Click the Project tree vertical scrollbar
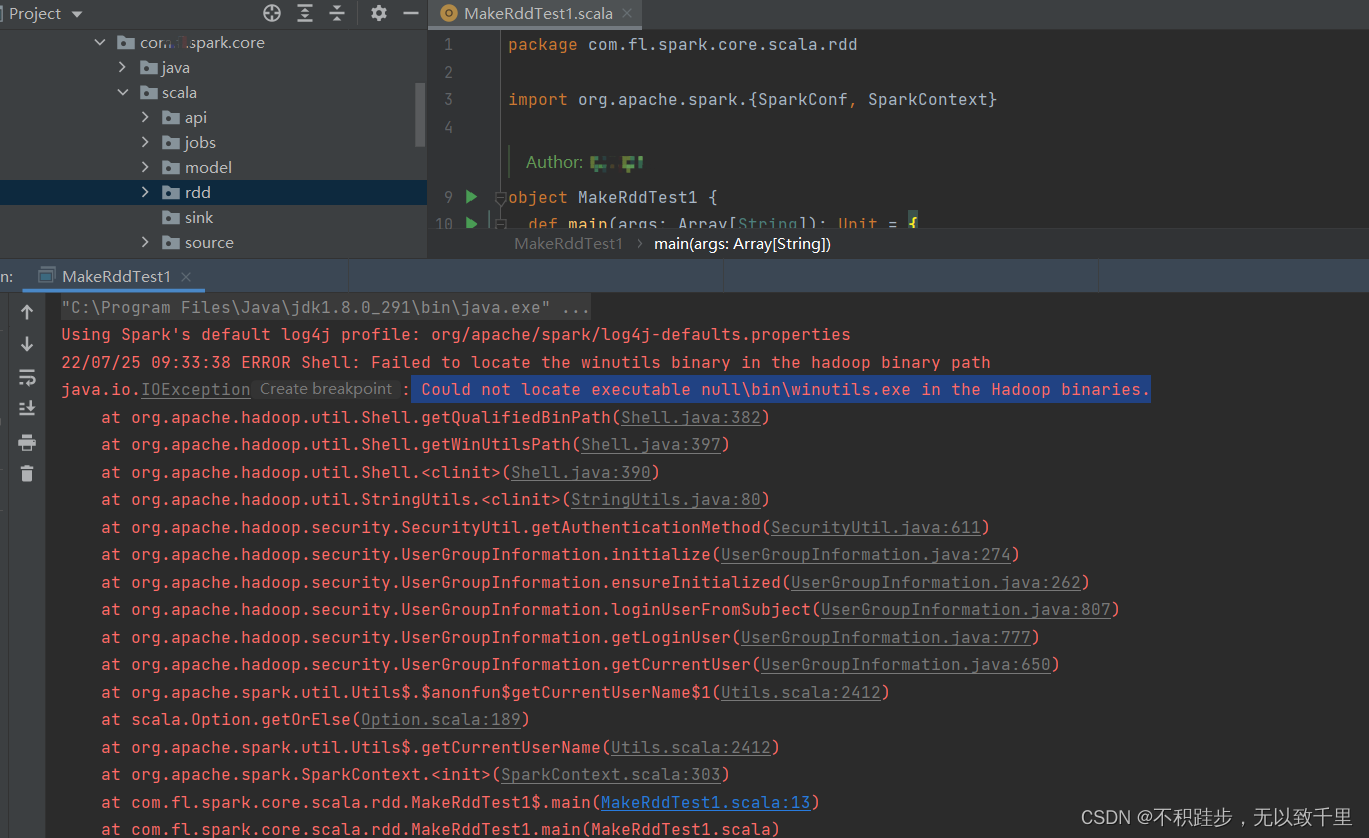 coord(420,115)
